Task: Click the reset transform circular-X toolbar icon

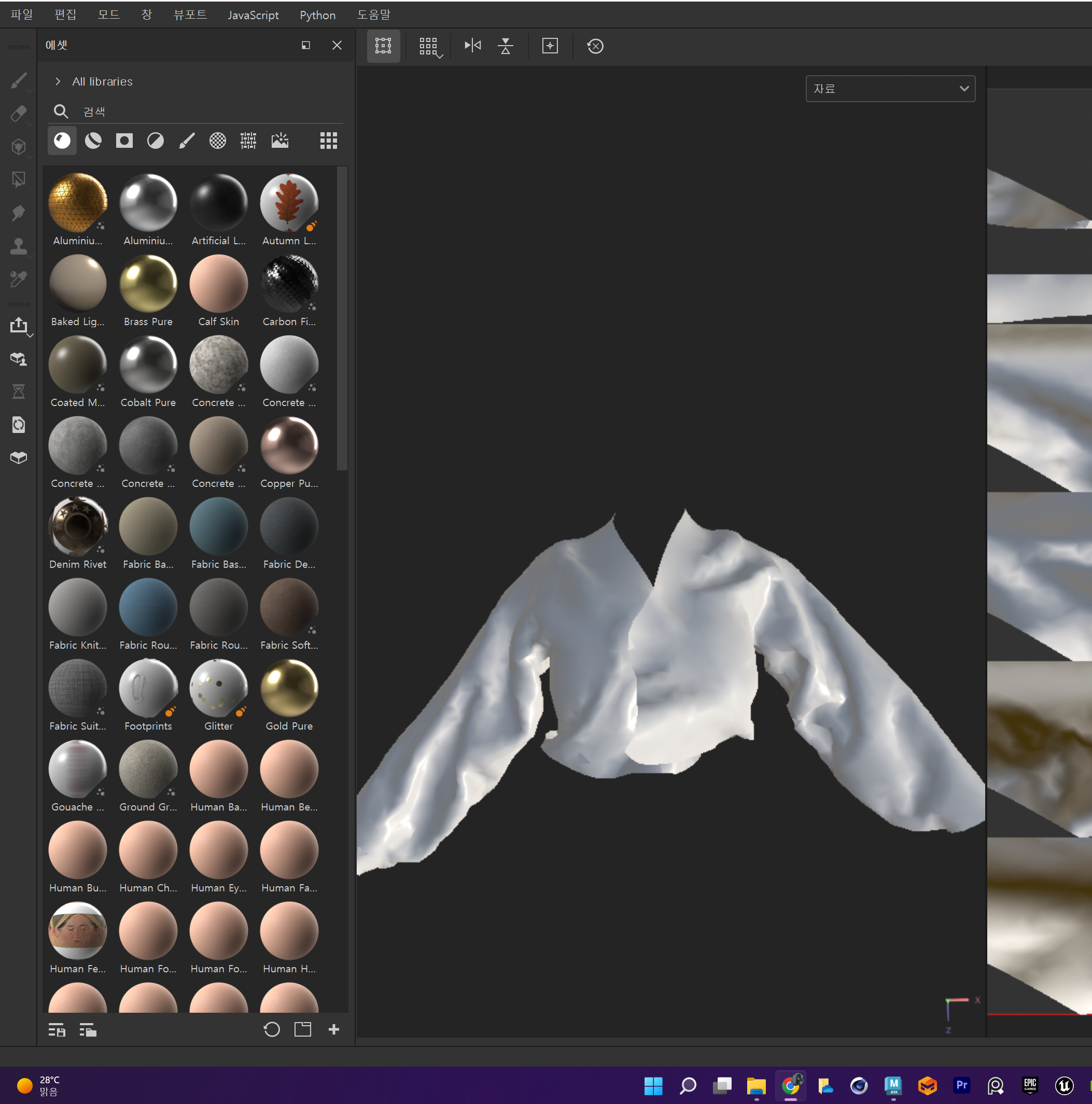Action: pos(595,46)
